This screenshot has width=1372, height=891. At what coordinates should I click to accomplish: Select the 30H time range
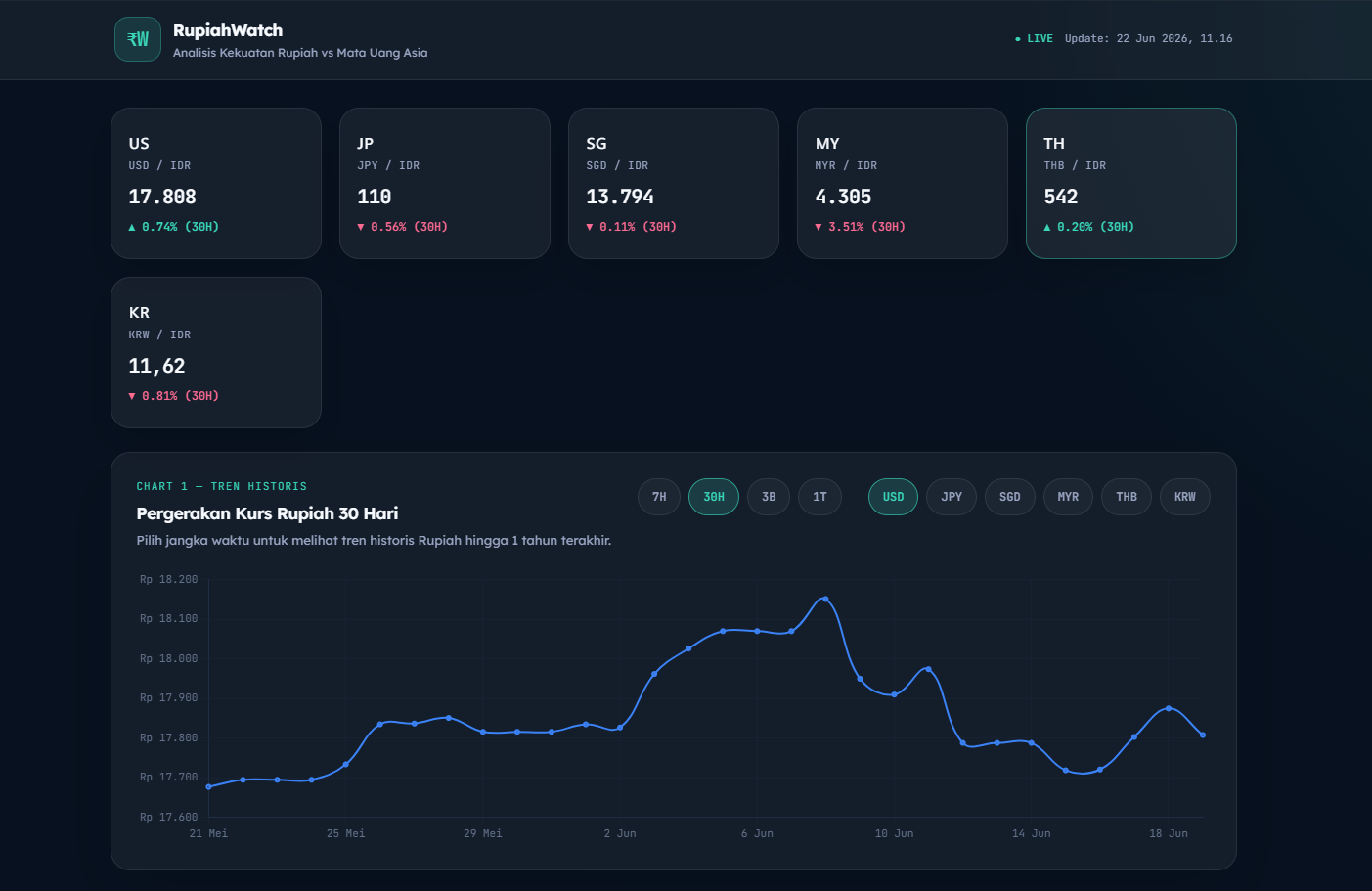(x=714, y=497)
